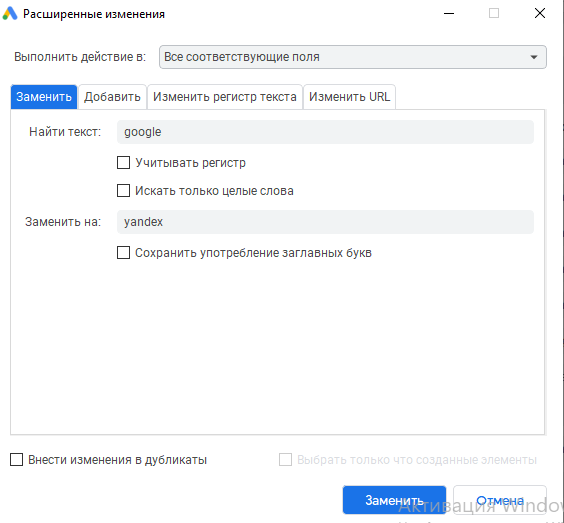Screen dimensions: 564x523
Task: Focus the Найти текст field with google
Action: click(325, 132)
